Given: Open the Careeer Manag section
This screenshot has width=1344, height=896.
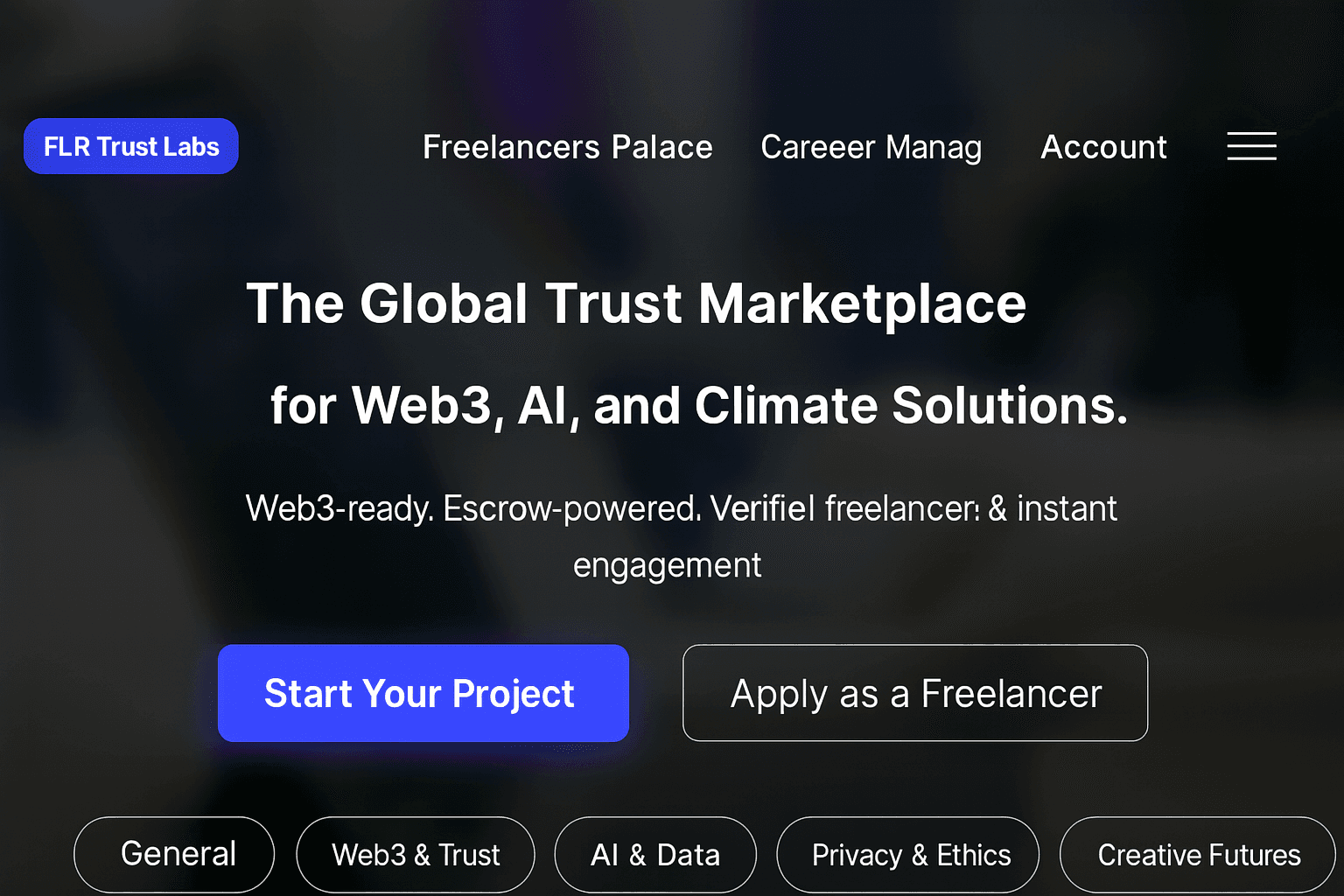Looking at the screenshot, I should click(x=871, y=147).
